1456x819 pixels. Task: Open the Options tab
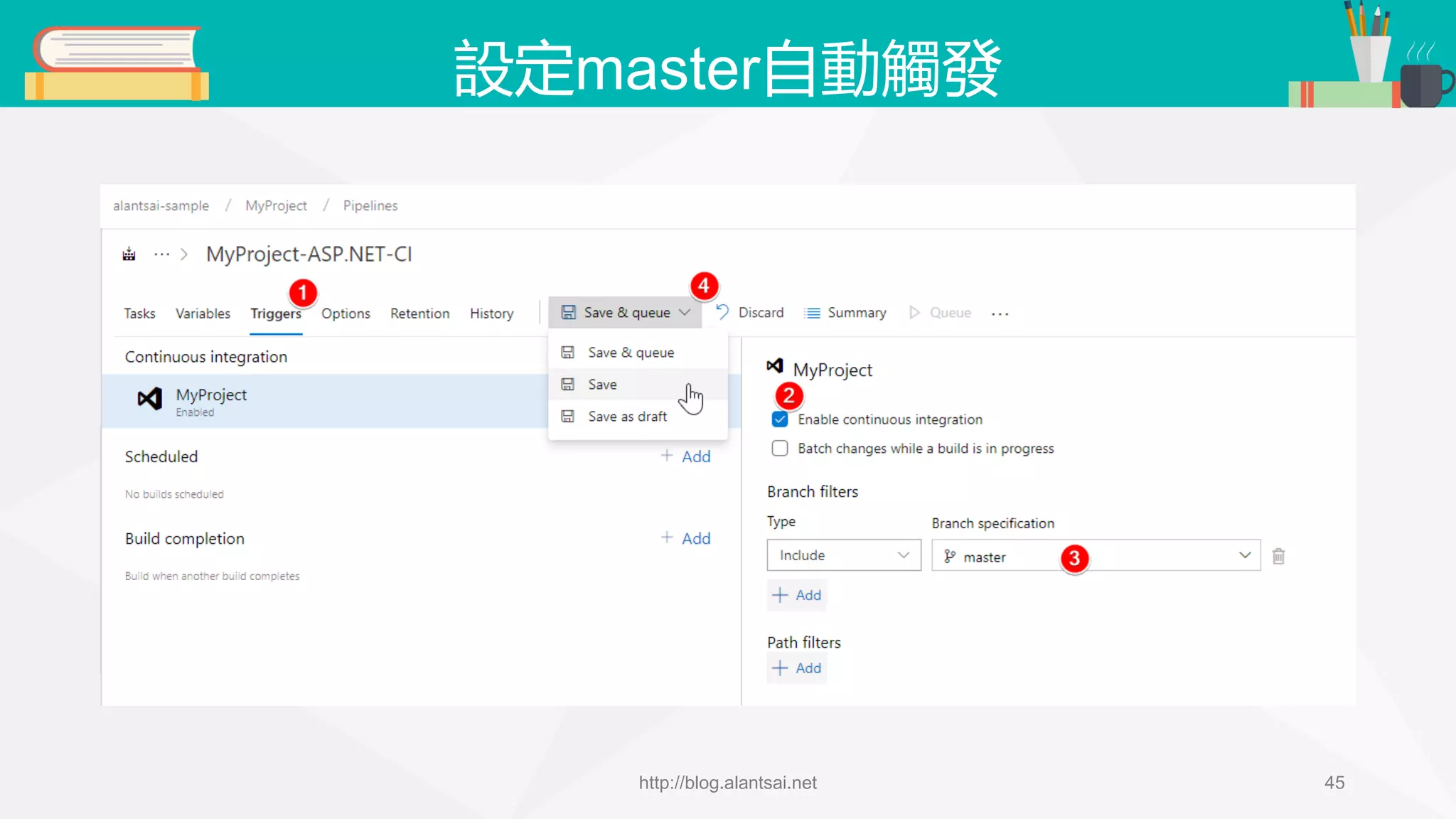346,314
